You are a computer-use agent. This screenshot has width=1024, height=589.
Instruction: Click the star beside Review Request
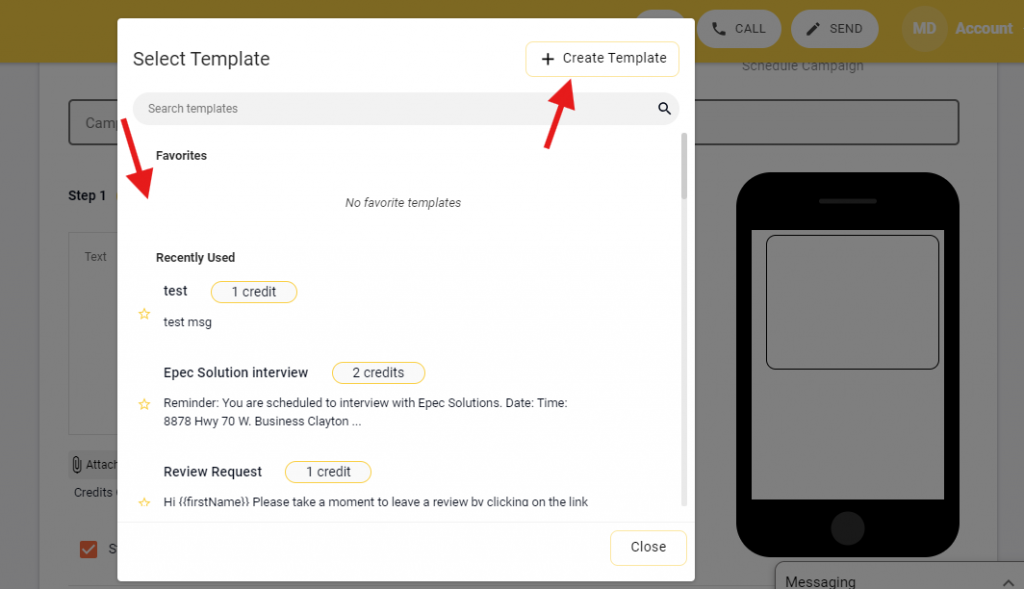pos(144,503)
